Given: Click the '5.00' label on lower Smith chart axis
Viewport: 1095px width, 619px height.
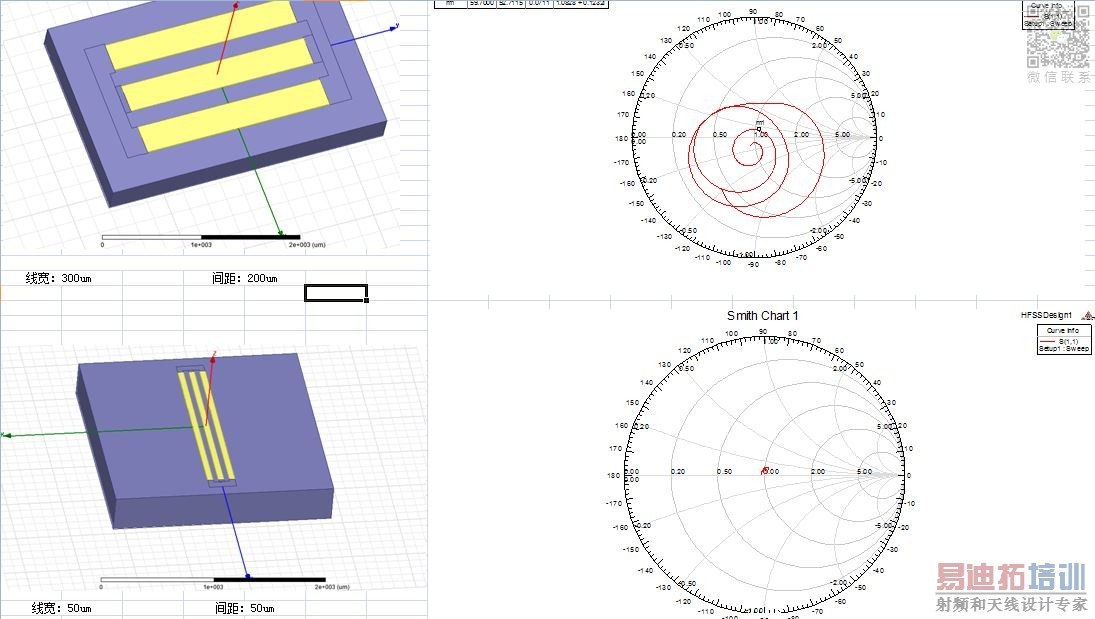Looking at the screenshot, I should [x=864, y=472].
